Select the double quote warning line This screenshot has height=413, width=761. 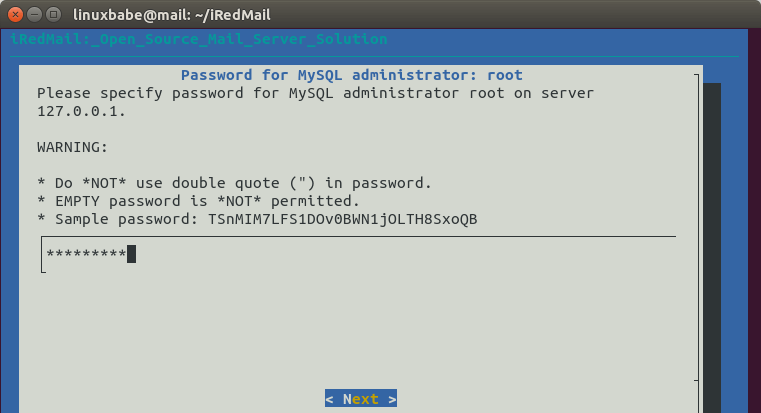pyautogui.click(x=234, y=182)
